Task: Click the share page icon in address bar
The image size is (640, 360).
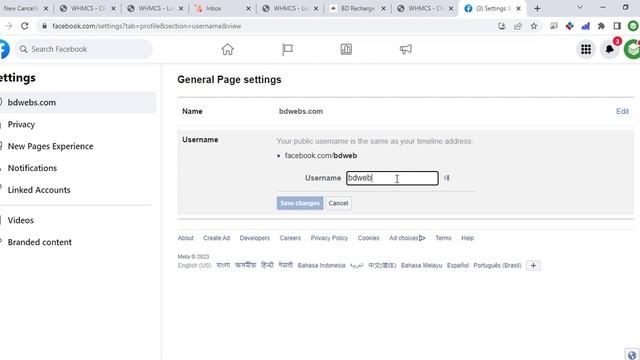Action: [x=518, y=26]
